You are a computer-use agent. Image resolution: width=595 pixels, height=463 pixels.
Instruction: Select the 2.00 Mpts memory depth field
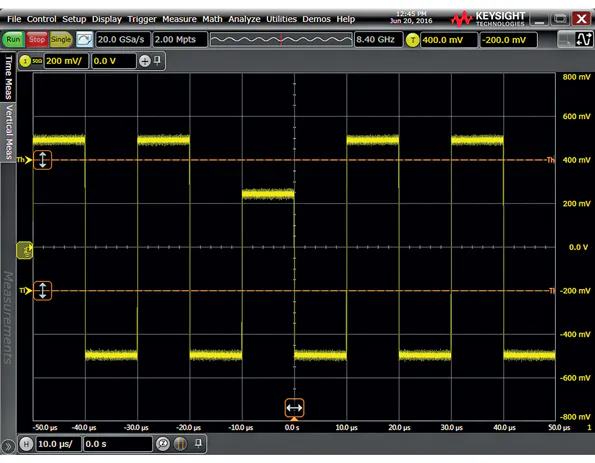tap(180, 39)
